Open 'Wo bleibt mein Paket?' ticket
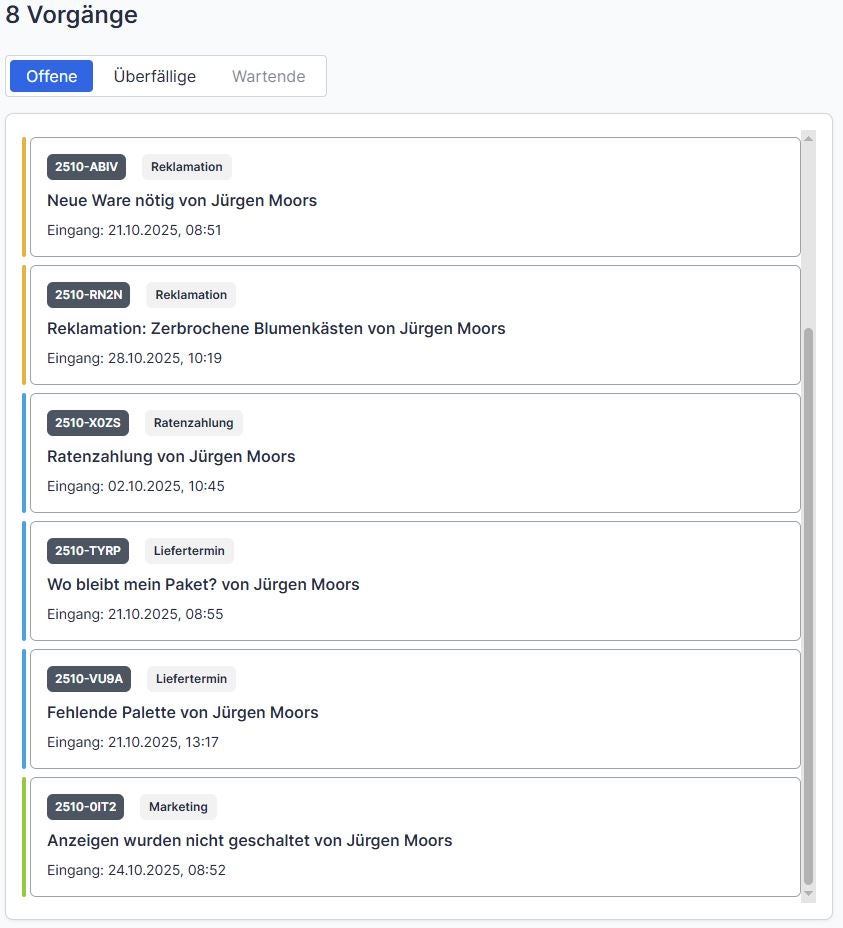This screenshot has height=928, width=843. [x=203, y=584]
